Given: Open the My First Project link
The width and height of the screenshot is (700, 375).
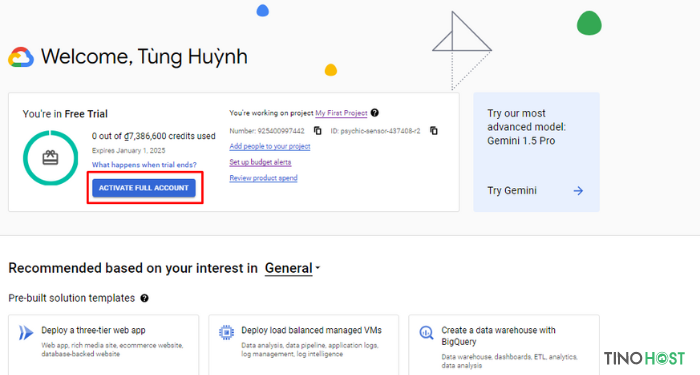Looking at the screenshot, I should coord(342,113).
